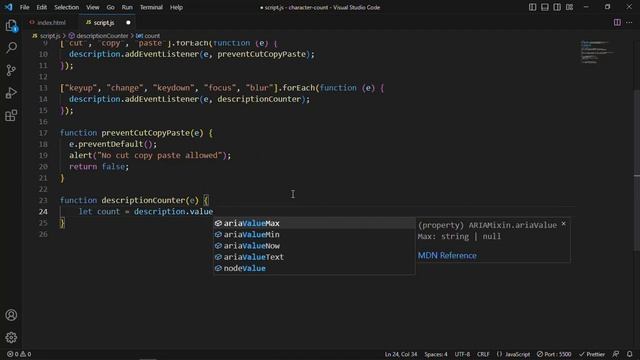Select nodeValue suggestion
Screen dimensions: 640x360
coord(314,268)
